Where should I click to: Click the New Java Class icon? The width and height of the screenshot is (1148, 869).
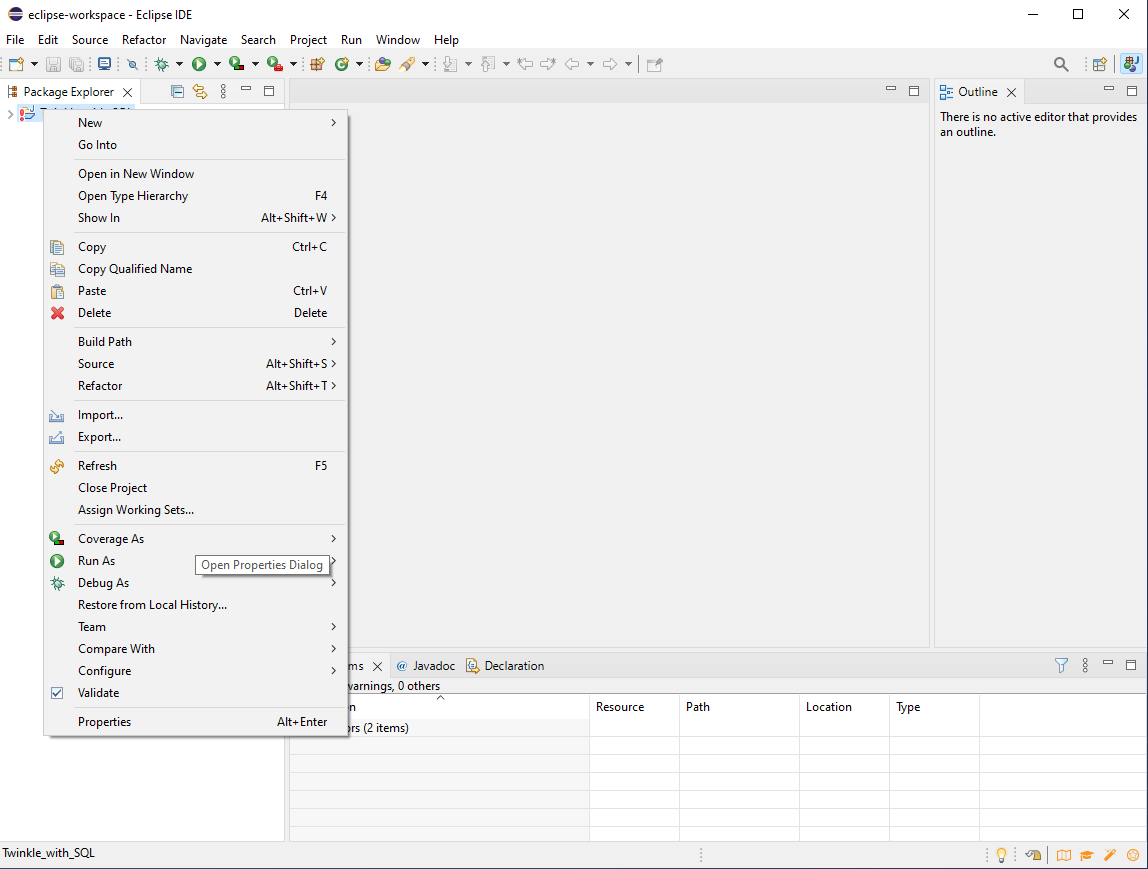click(x=341, y=64)
